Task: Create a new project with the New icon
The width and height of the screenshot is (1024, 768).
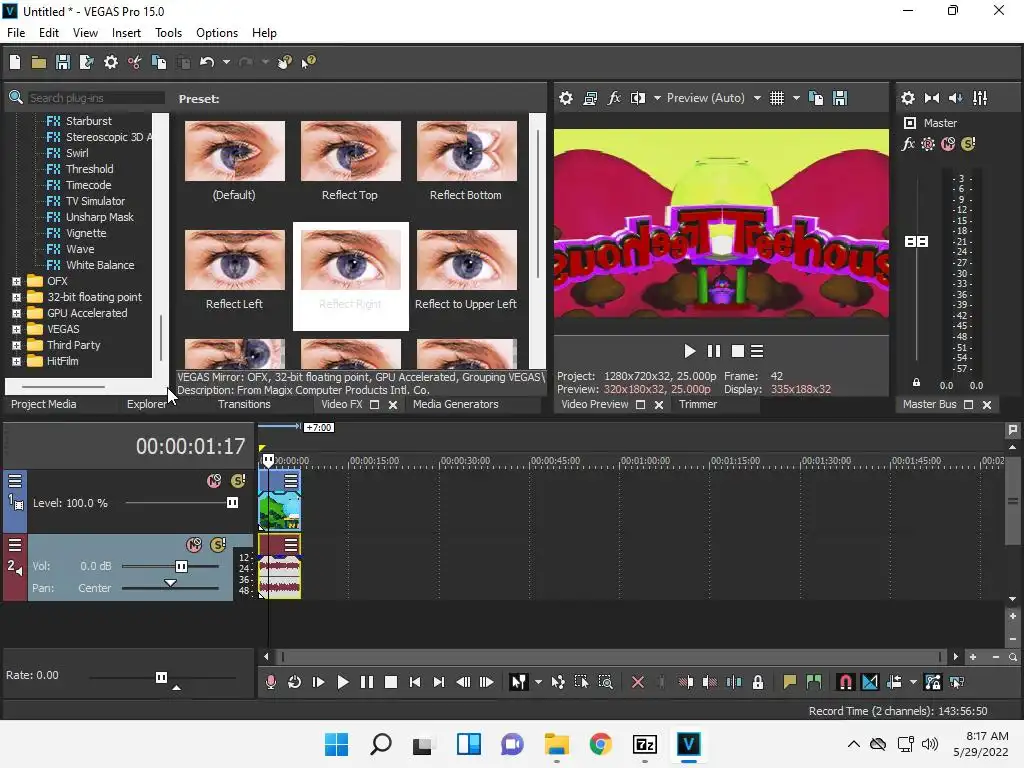Action: (x=15, y=62)
